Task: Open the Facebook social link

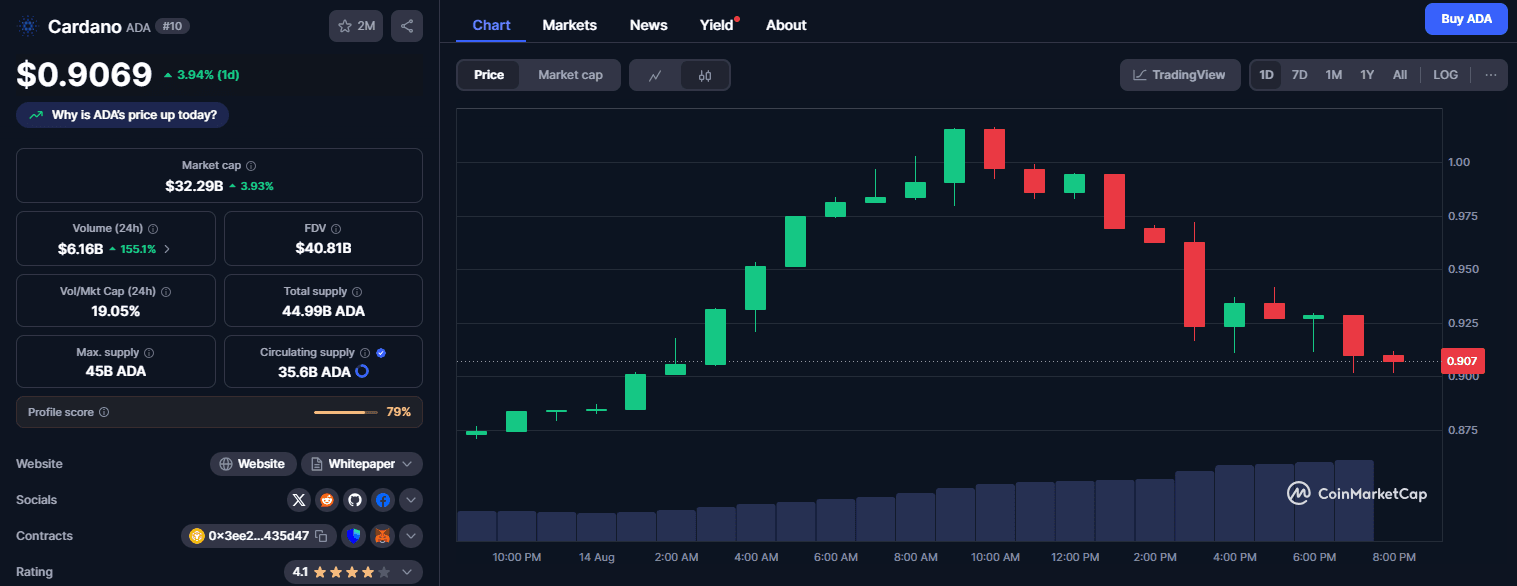Action: coord(383,500)
